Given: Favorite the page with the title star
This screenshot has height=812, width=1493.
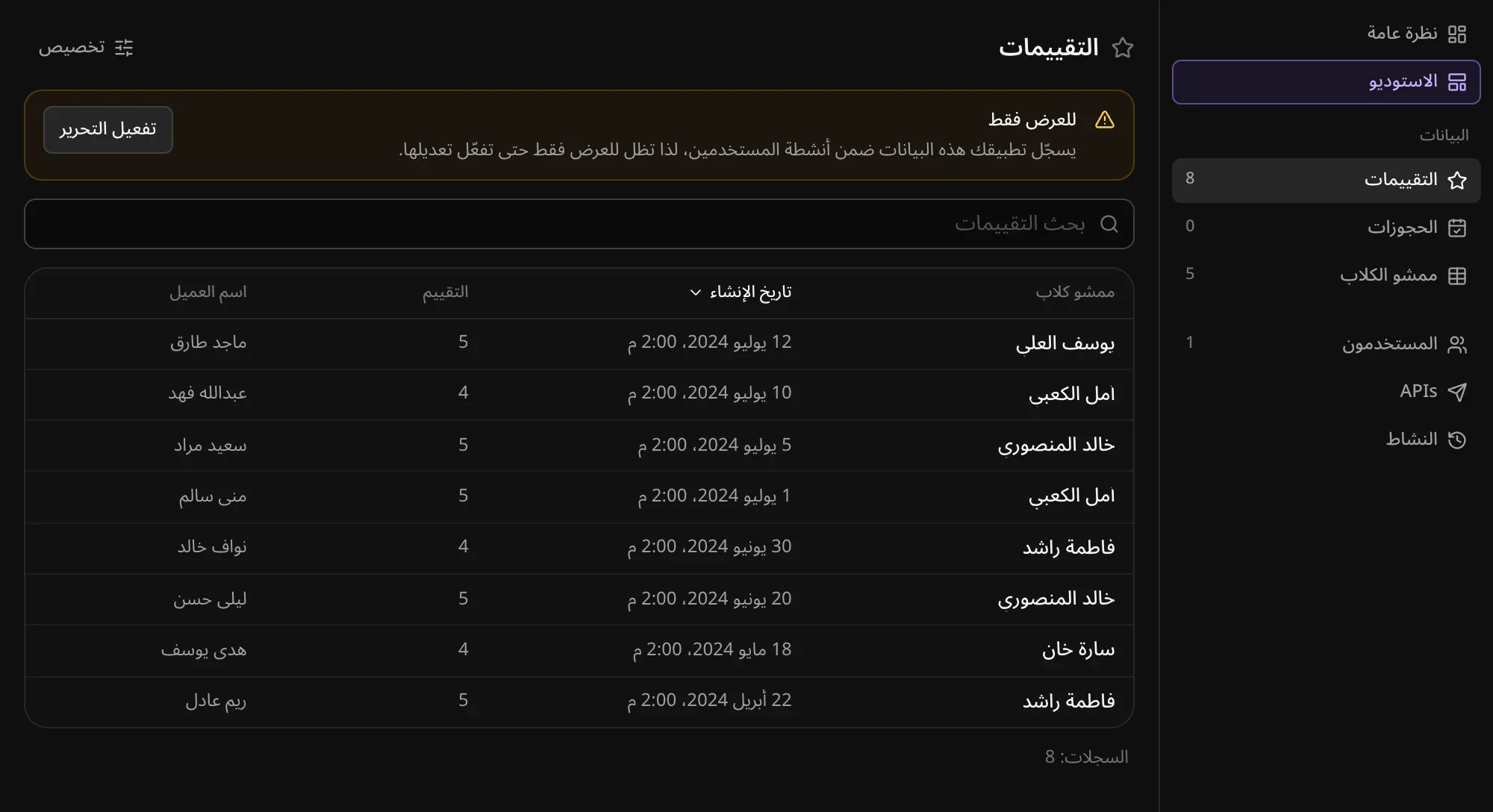Looking at the screenshot, I should pos(1123,48).
